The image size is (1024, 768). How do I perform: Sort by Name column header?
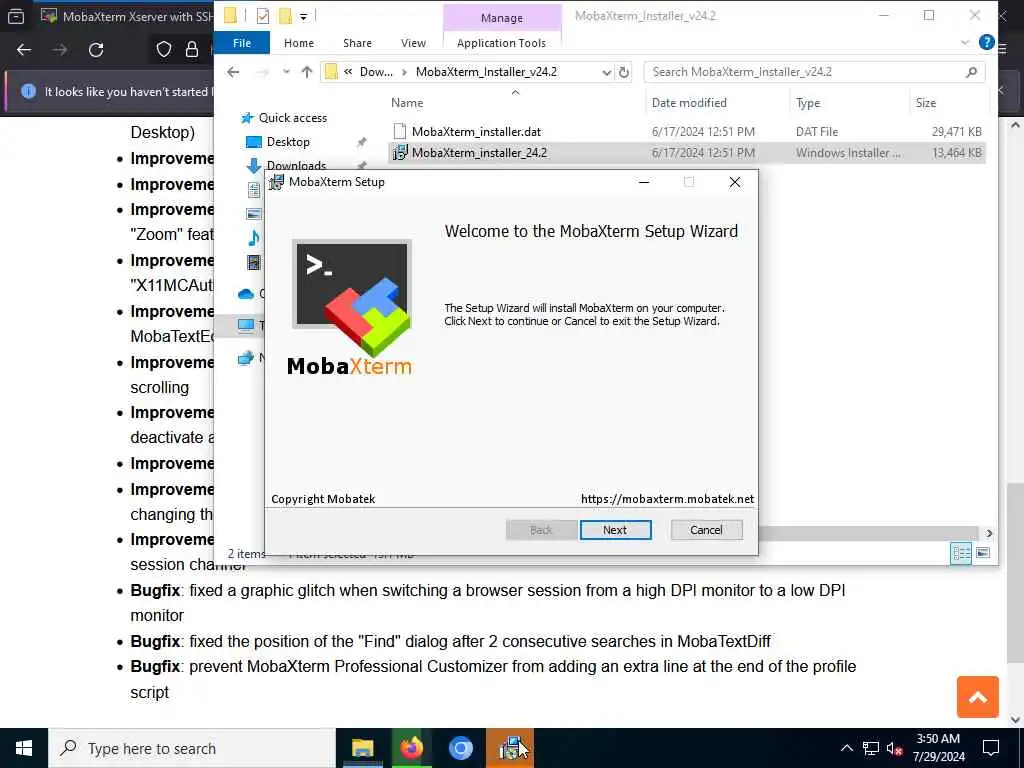coord(407,103)
